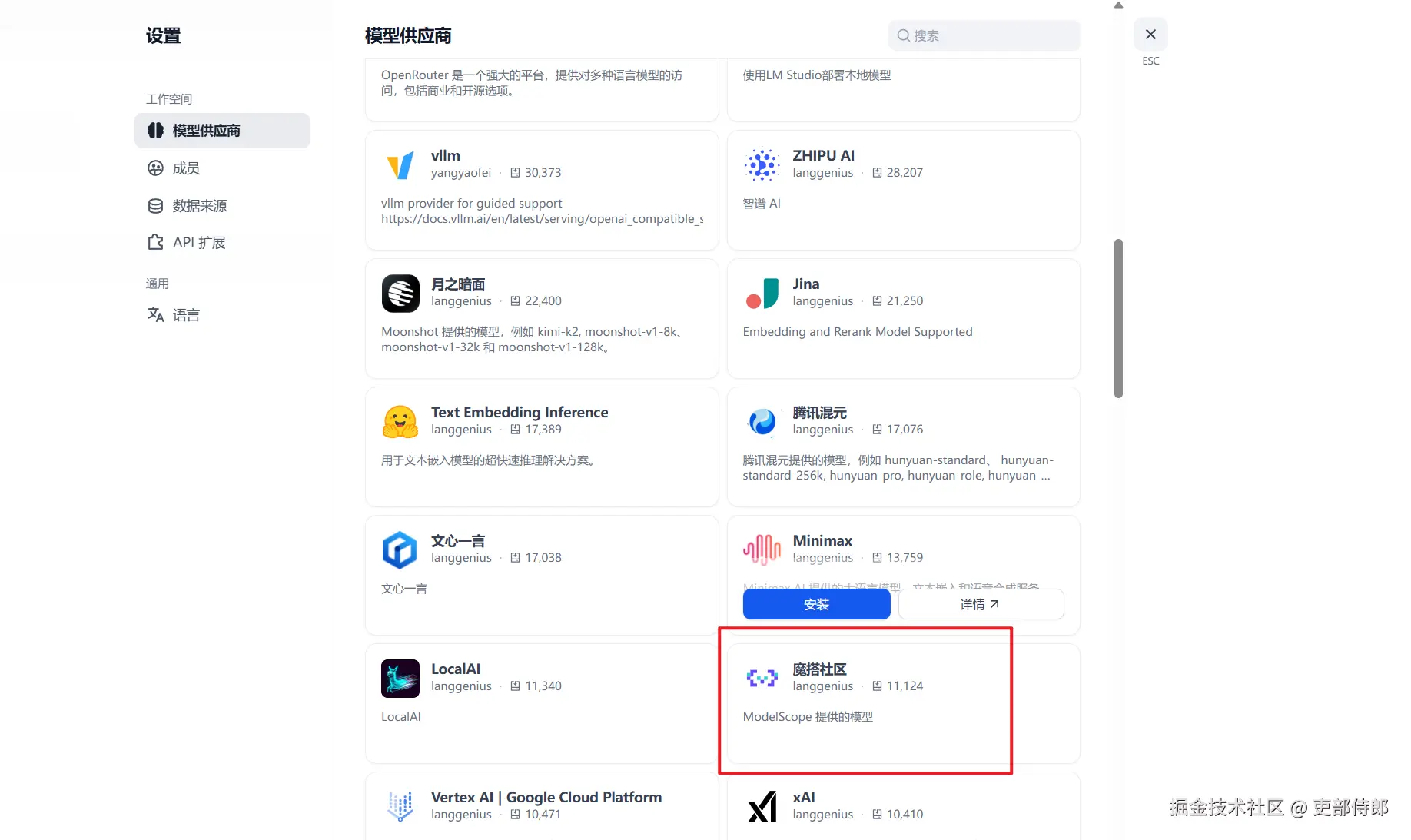Select the 魔搭社区 provider title
The width and height of the screenshot is (1411, 840).
click(x=819, y=669)
